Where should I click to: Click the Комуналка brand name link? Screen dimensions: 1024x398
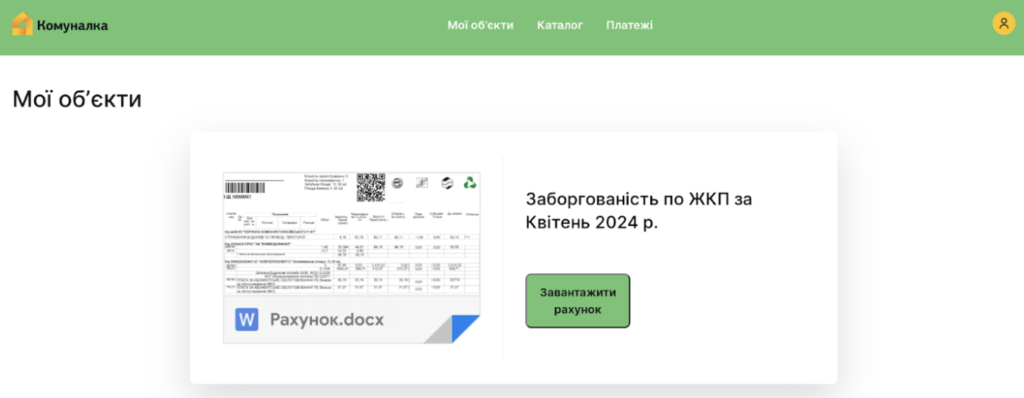(72, 26)
